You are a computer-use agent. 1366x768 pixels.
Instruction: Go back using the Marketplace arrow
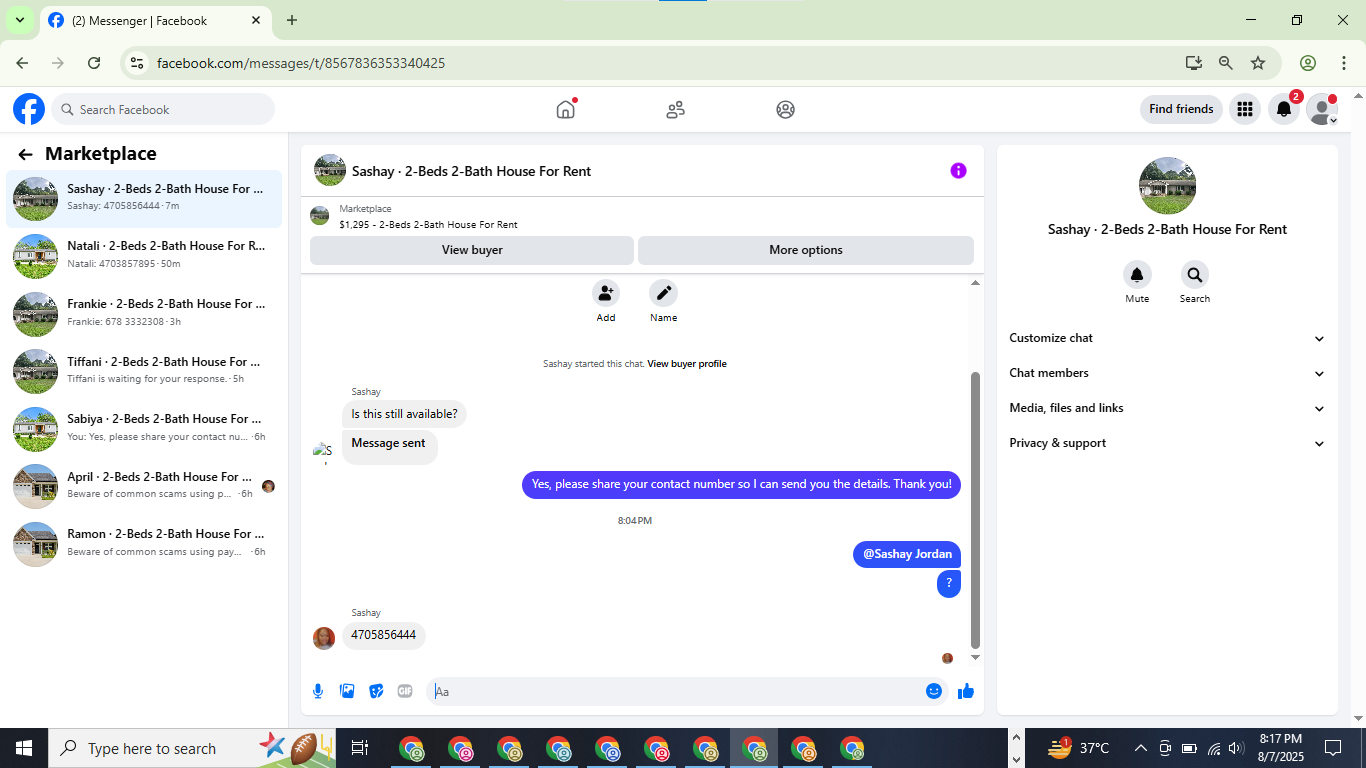pos(25,154)
